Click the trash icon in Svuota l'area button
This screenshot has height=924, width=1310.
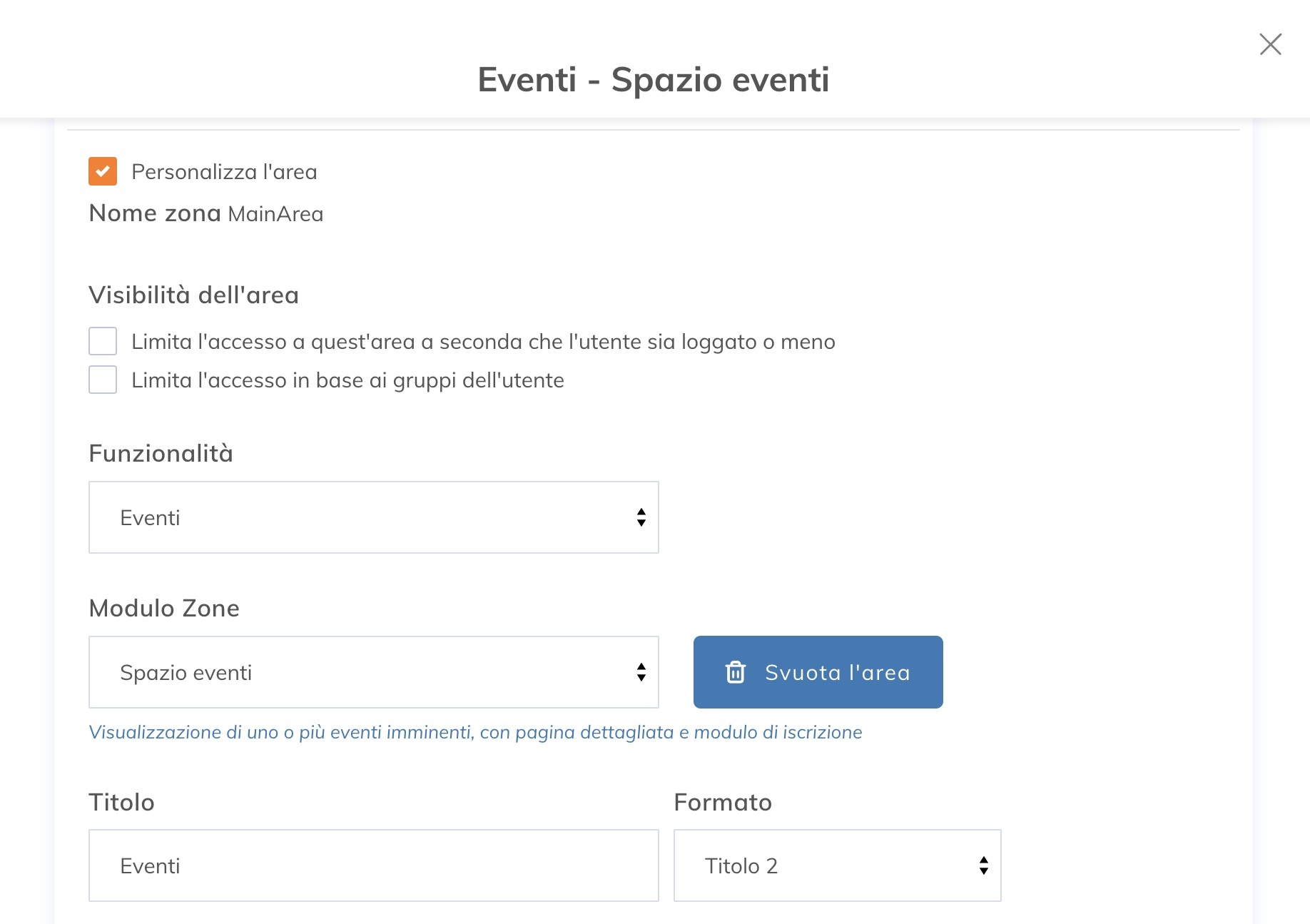click(736, 672)
